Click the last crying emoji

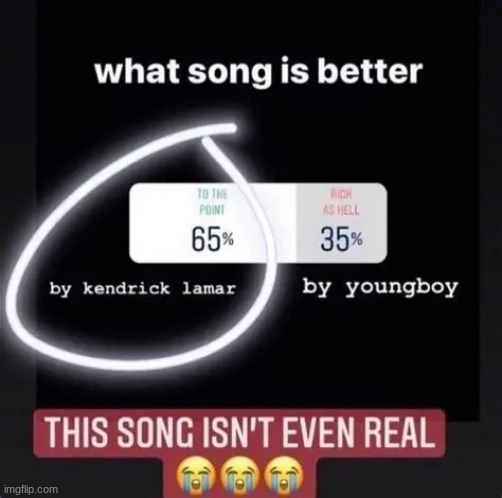(284, 476)
